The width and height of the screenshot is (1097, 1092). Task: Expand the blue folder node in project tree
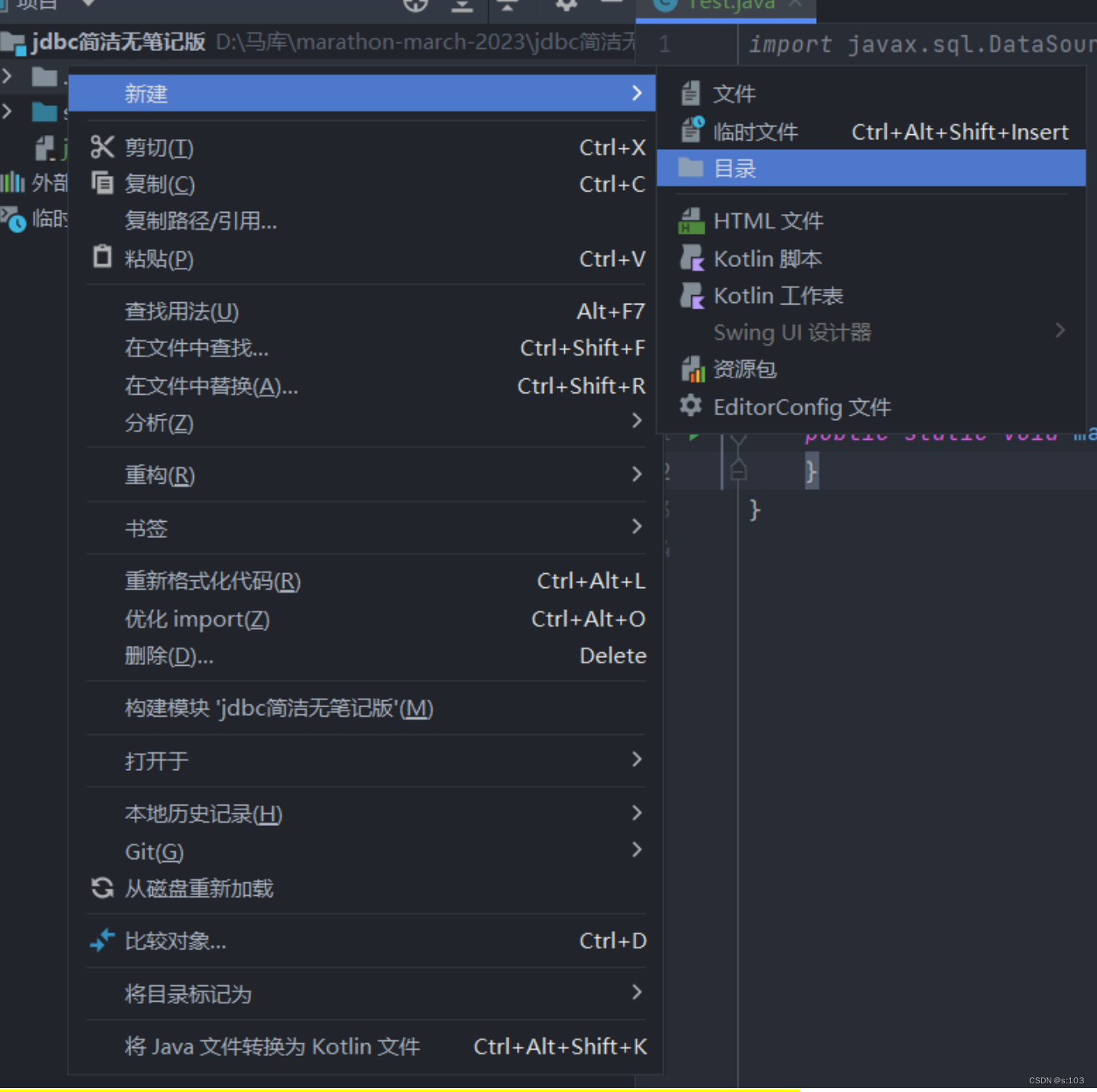pyautogui.click(x=7, y=111)
